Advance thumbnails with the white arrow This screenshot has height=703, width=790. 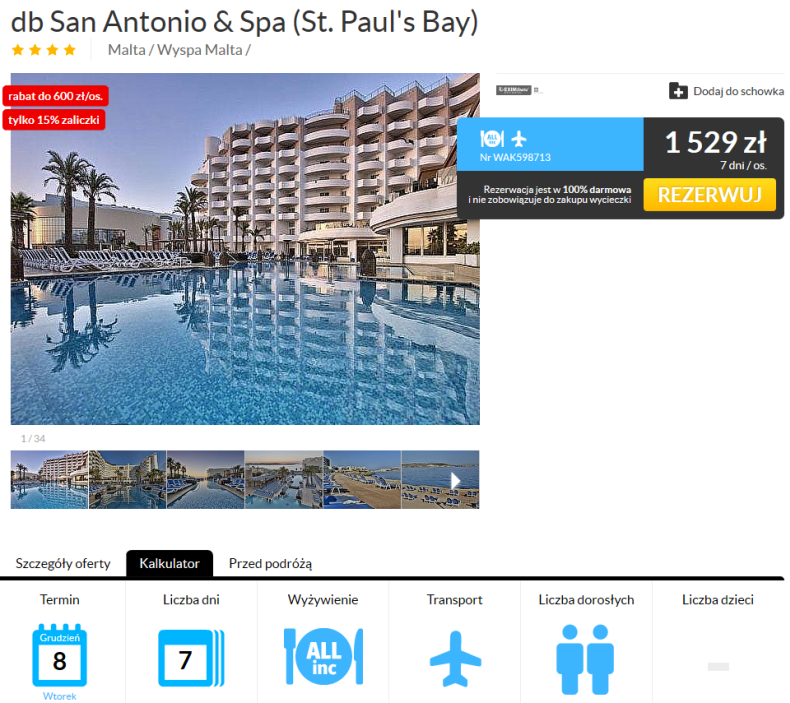click(455, 481)
